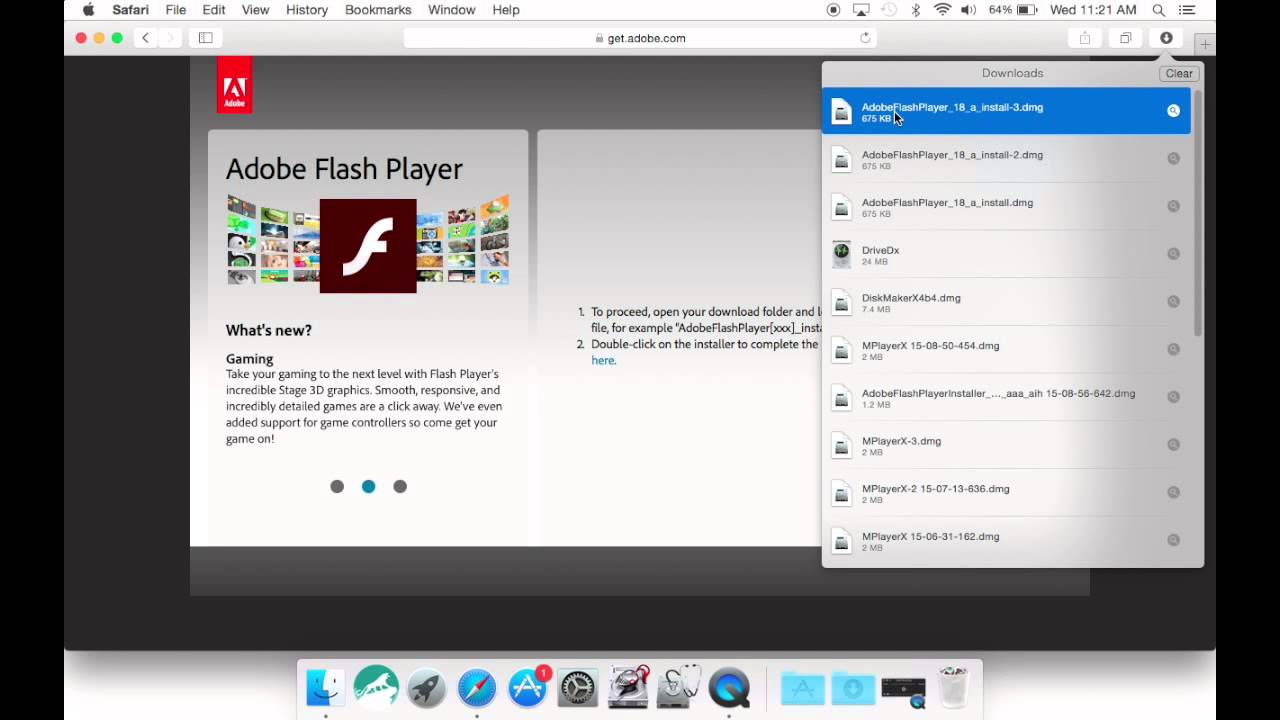Open the Safari menu
The height and width of the screenshot is (720, 1280).
(131, 10)
